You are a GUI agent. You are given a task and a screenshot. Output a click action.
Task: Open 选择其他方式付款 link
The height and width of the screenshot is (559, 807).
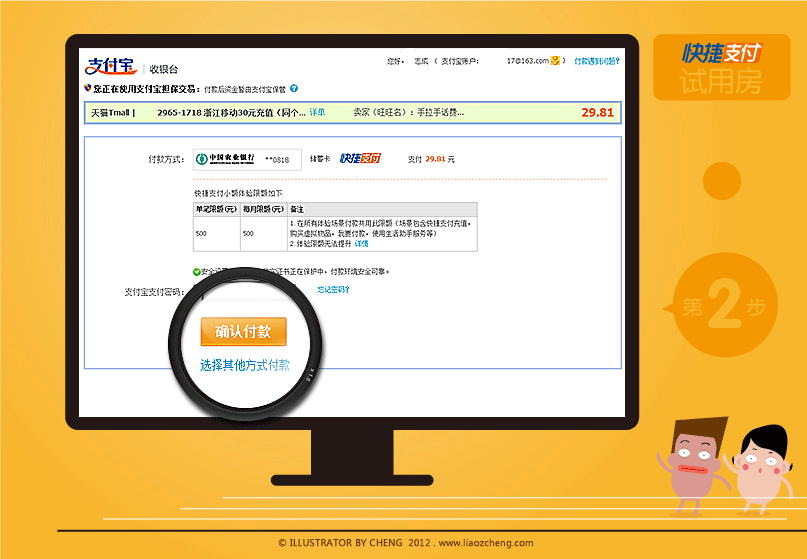tap(245, 365)
